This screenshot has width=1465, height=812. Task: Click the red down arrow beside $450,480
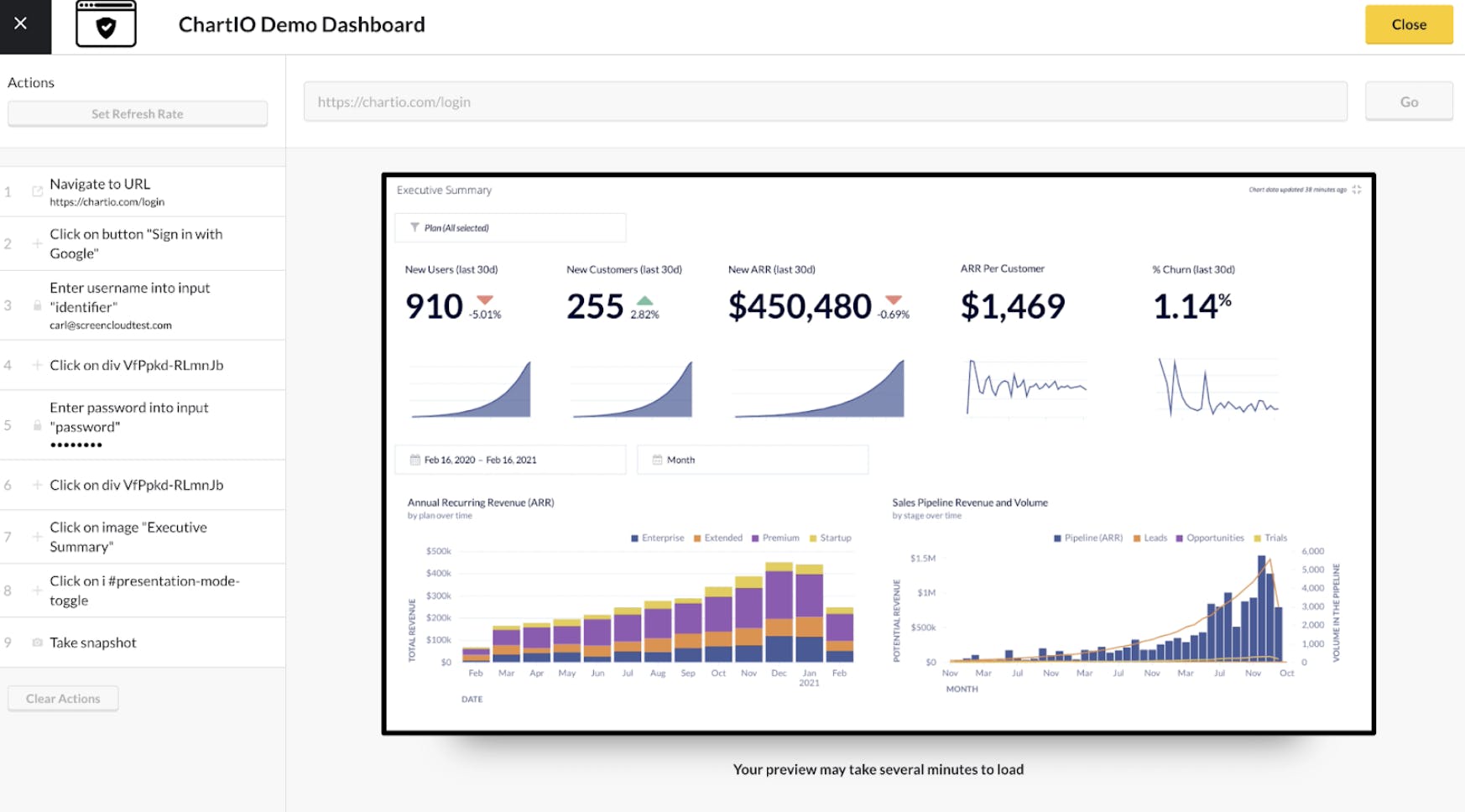pos(894,299)
